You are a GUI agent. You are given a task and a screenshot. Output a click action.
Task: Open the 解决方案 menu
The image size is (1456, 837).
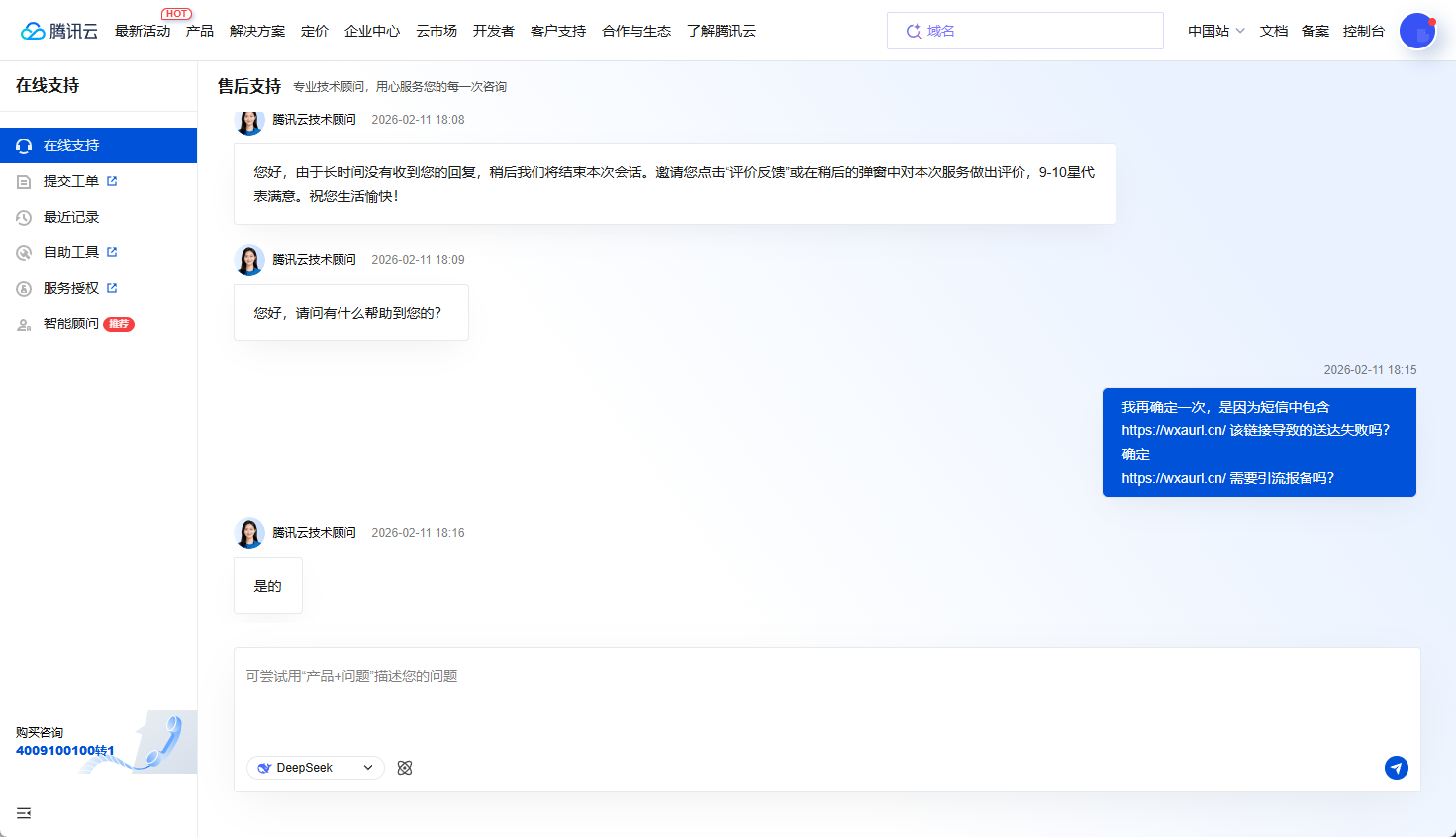pos(257,31)
